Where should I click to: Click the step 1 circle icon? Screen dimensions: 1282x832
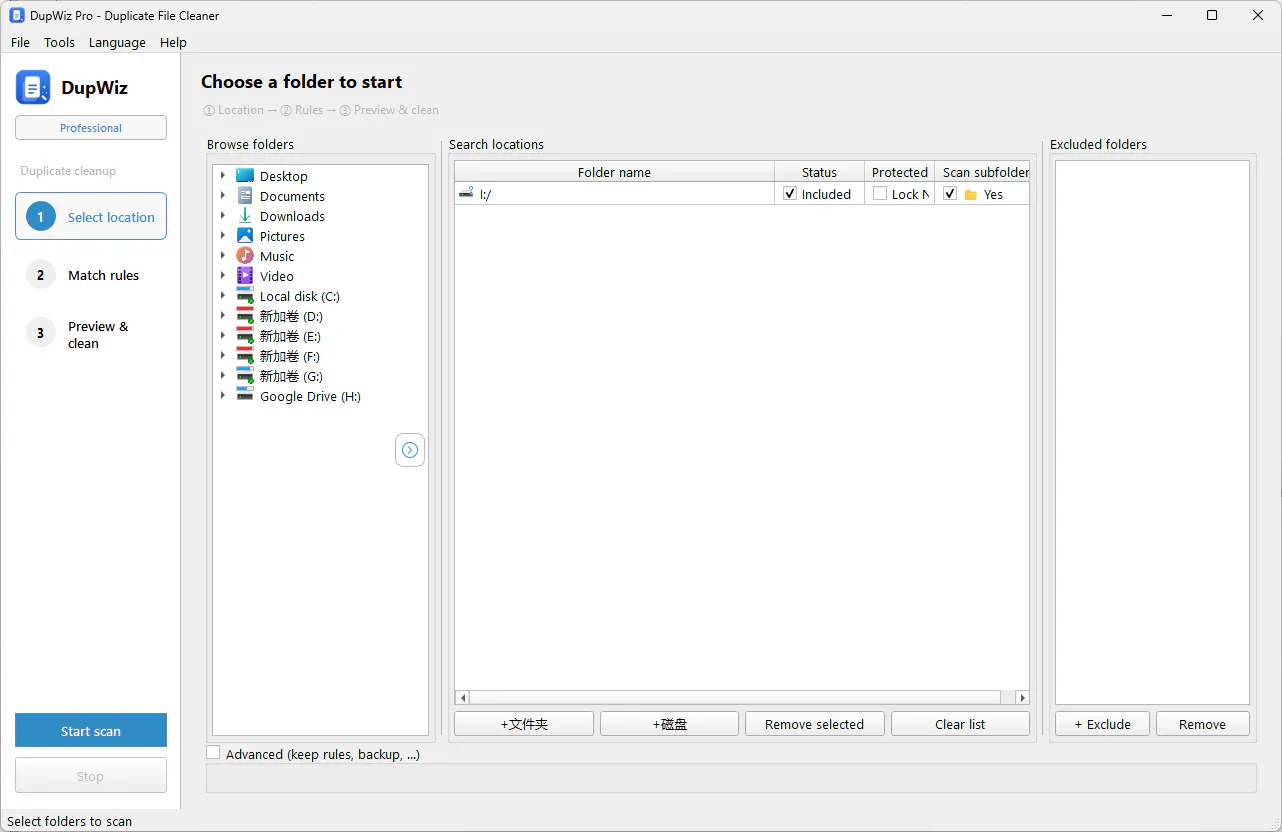click(41, 216)
